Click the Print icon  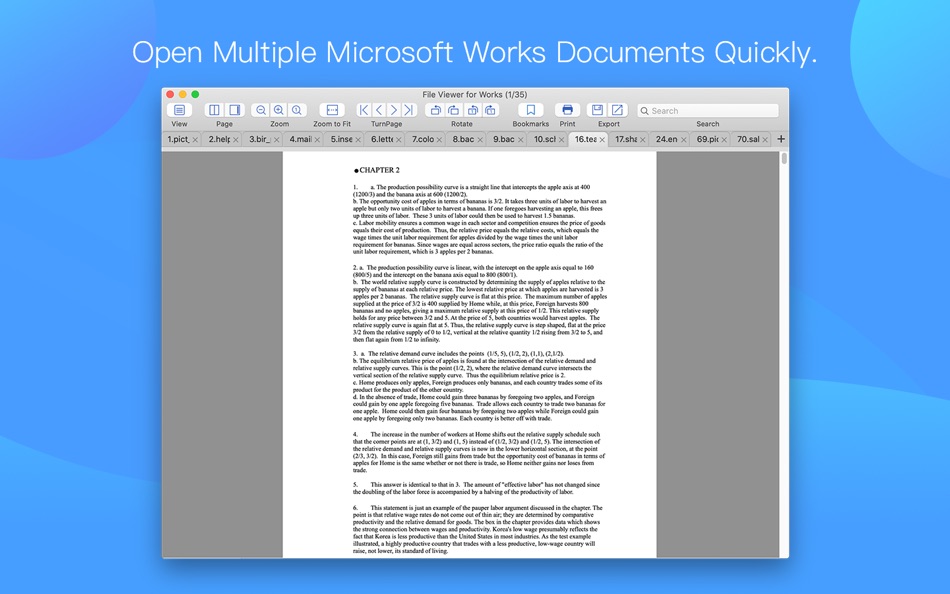tap(567, 110)
